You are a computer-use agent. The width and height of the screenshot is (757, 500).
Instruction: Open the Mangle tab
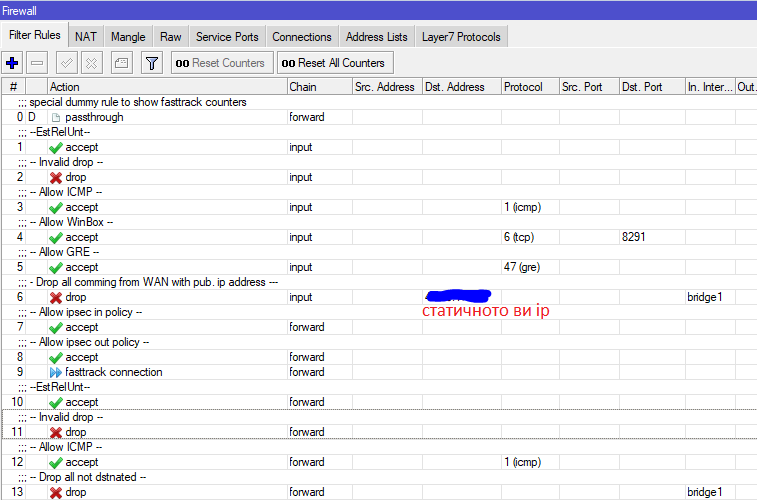pos(128,37)
